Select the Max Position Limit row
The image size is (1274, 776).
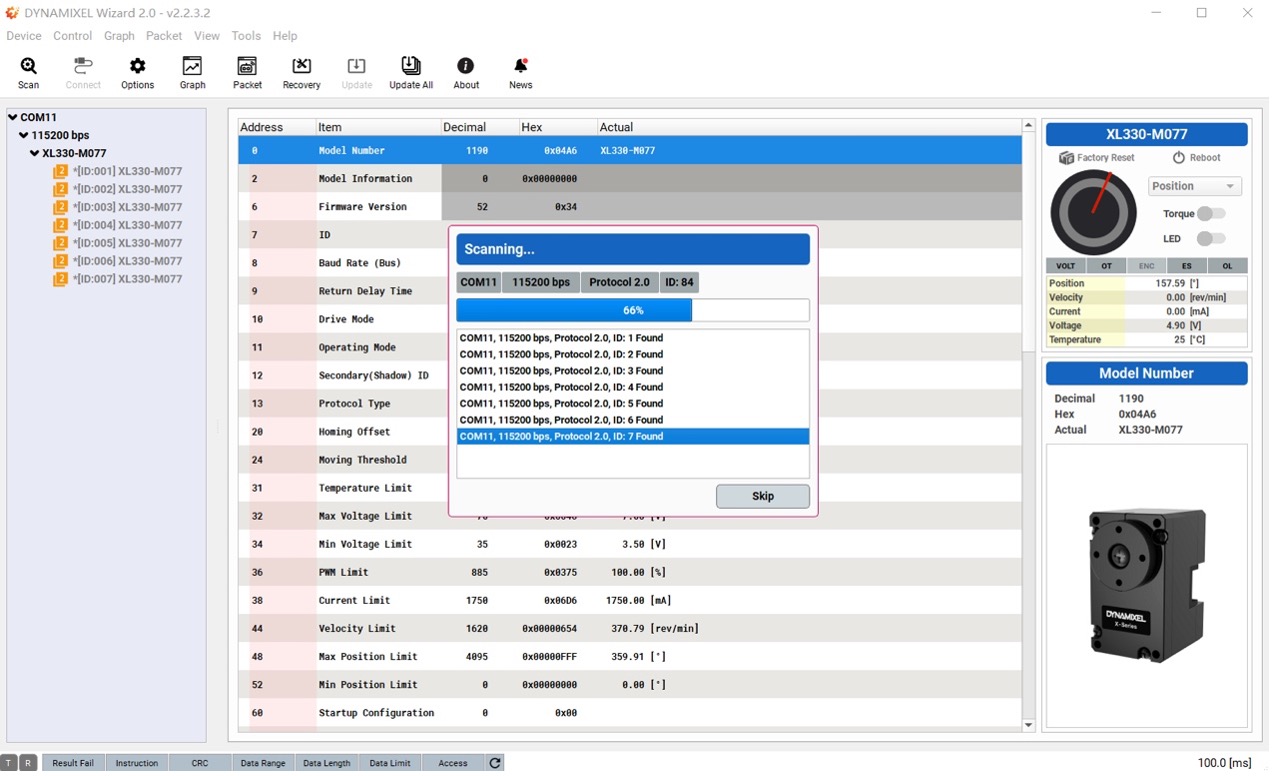pos(630,656)
